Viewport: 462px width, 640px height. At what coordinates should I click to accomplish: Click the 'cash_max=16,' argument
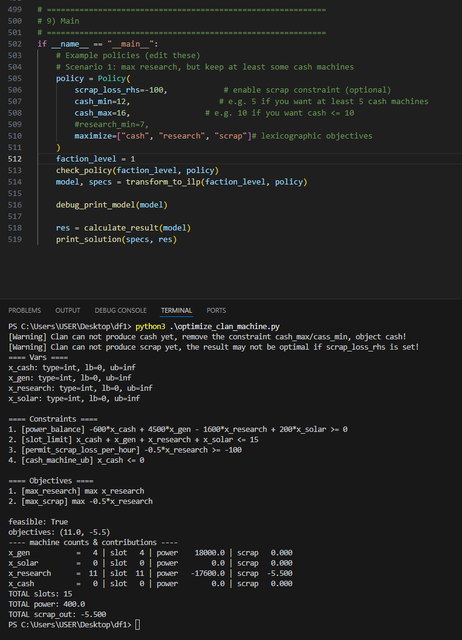pos(102,113)
